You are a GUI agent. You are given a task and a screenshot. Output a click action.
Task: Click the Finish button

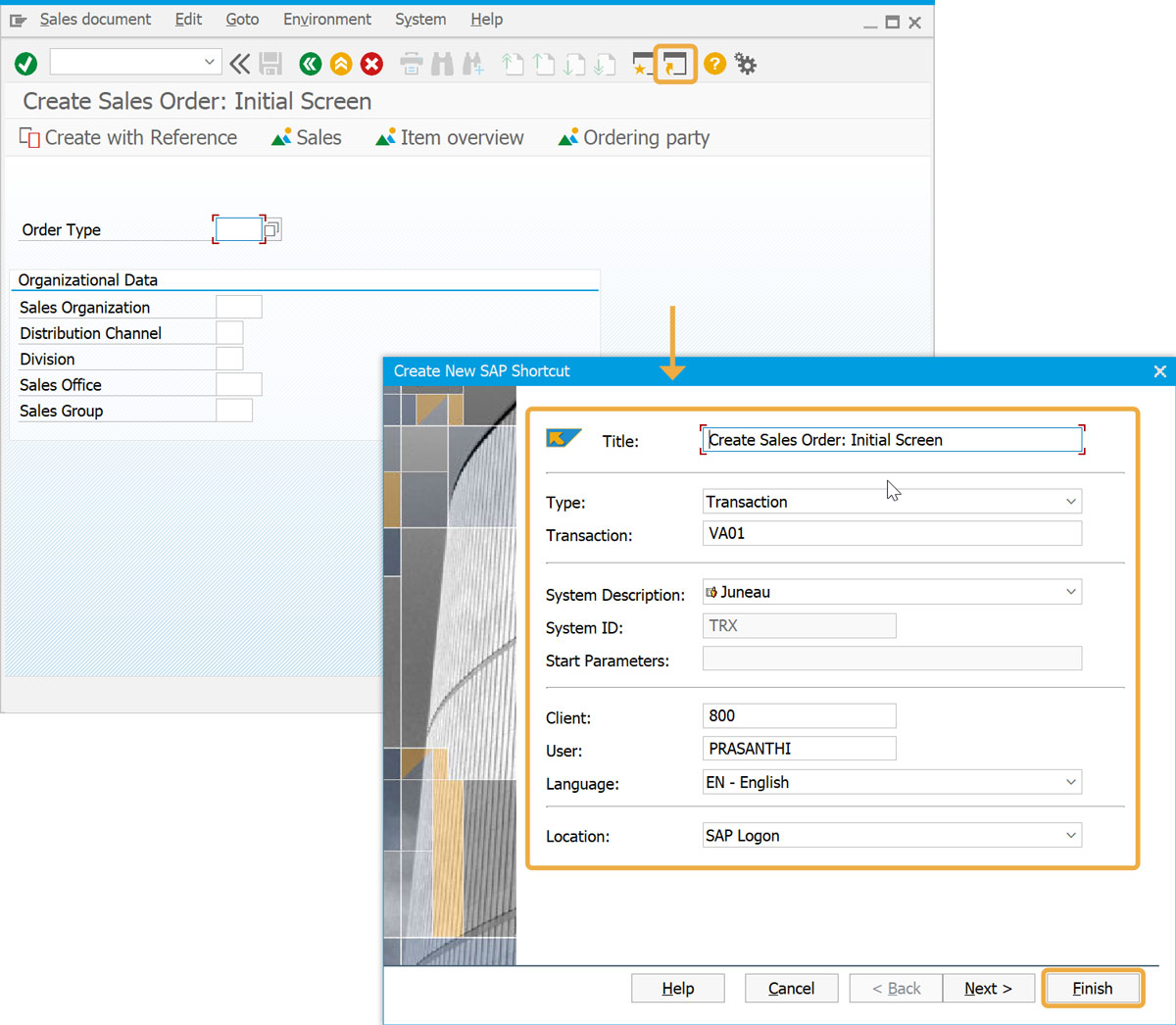coord(1092,989)
